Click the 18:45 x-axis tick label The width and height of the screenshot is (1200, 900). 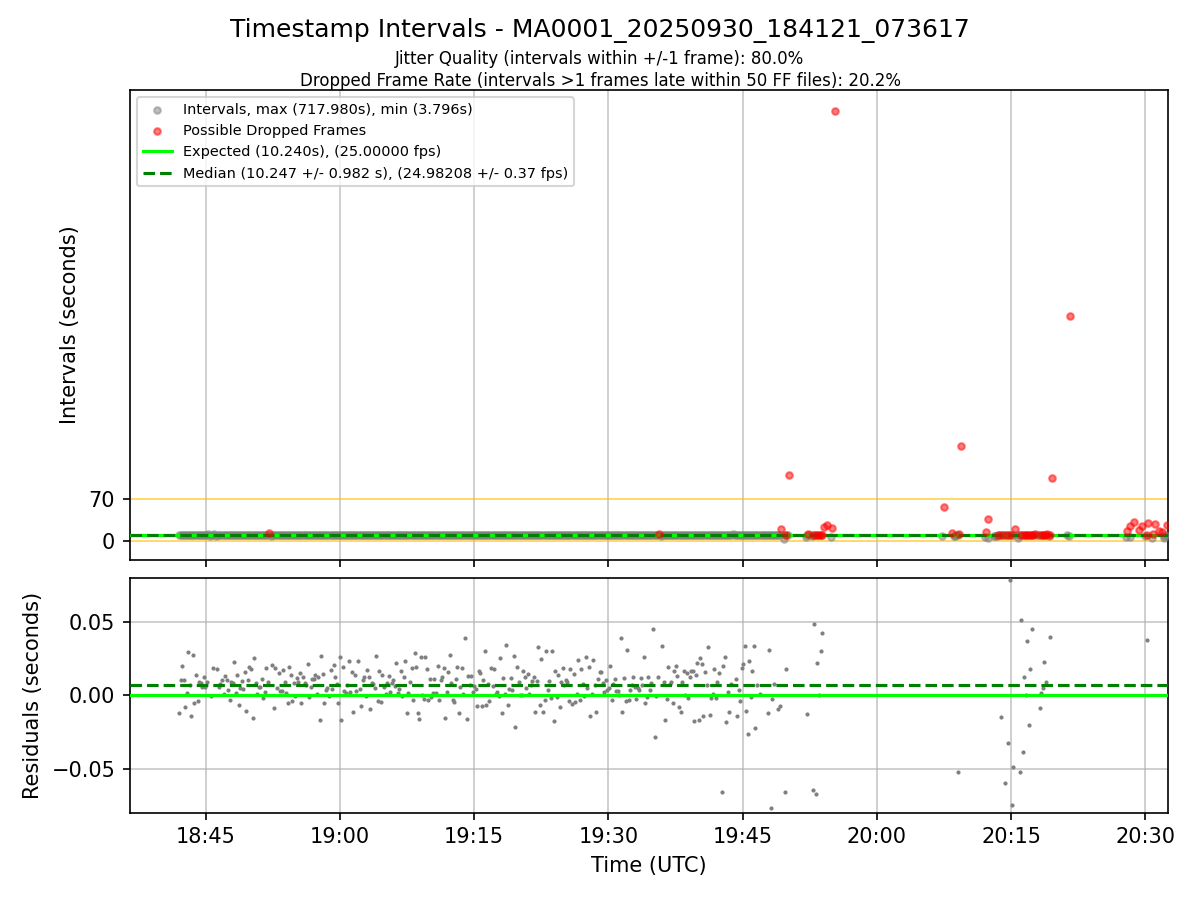point(206,835)
